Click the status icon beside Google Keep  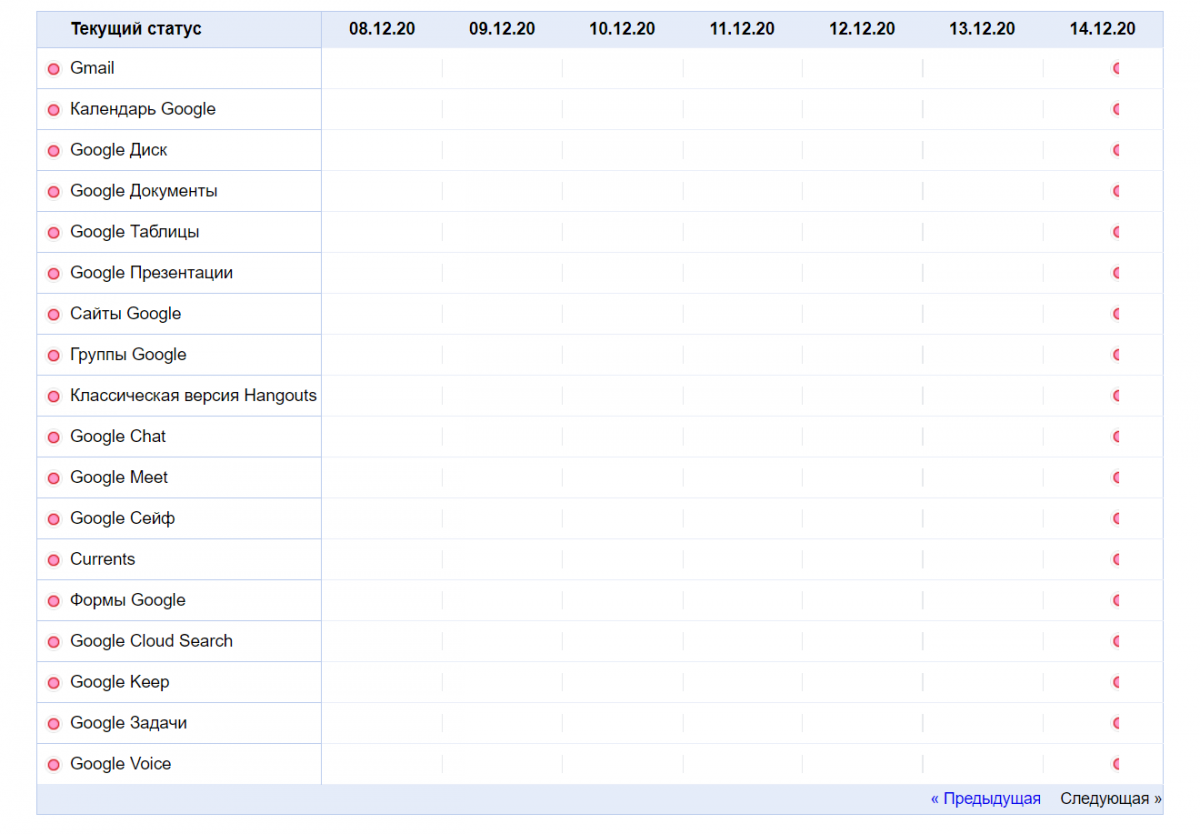click(54, 683)
